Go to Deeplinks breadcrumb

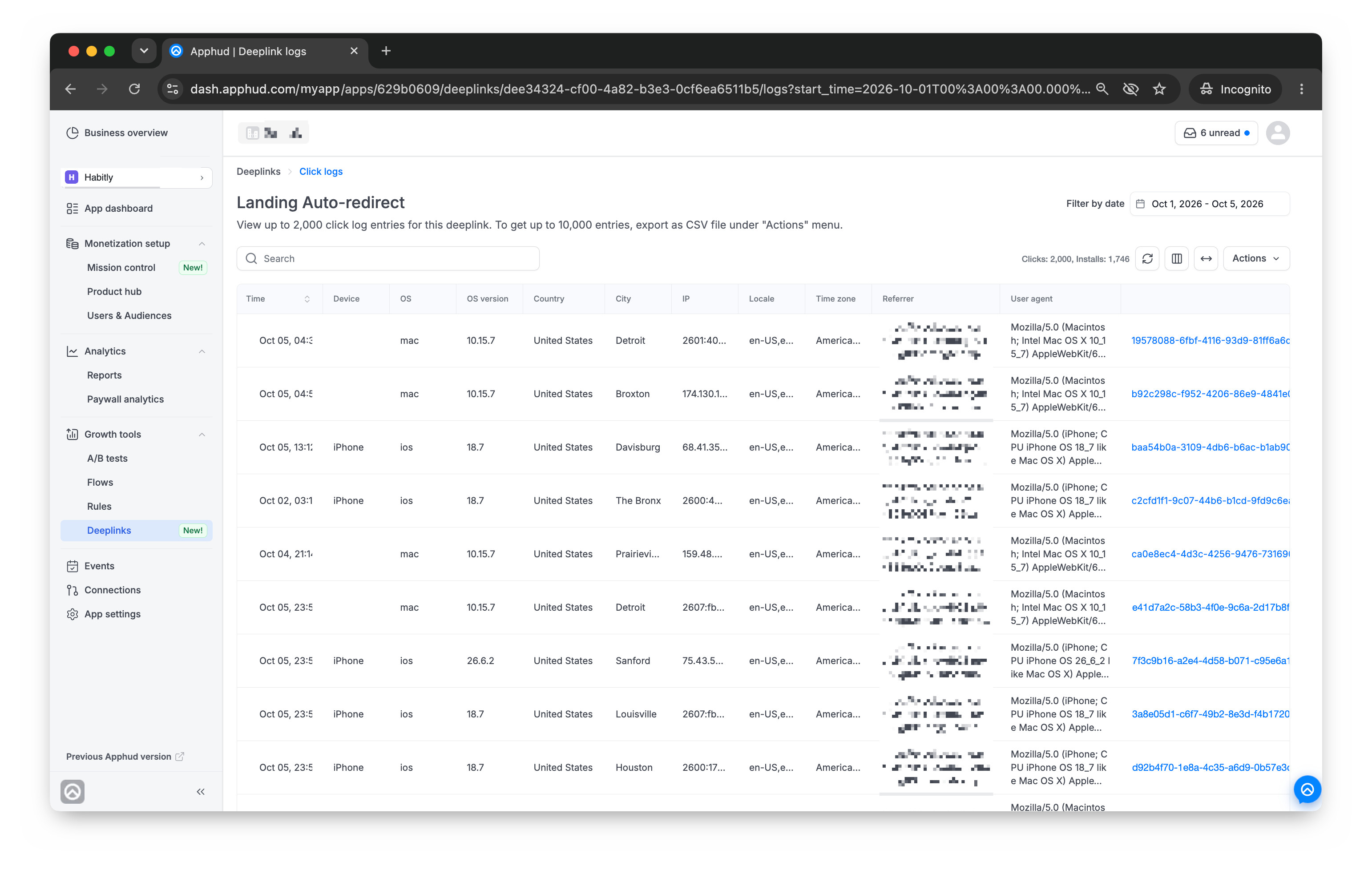point(258,172)
